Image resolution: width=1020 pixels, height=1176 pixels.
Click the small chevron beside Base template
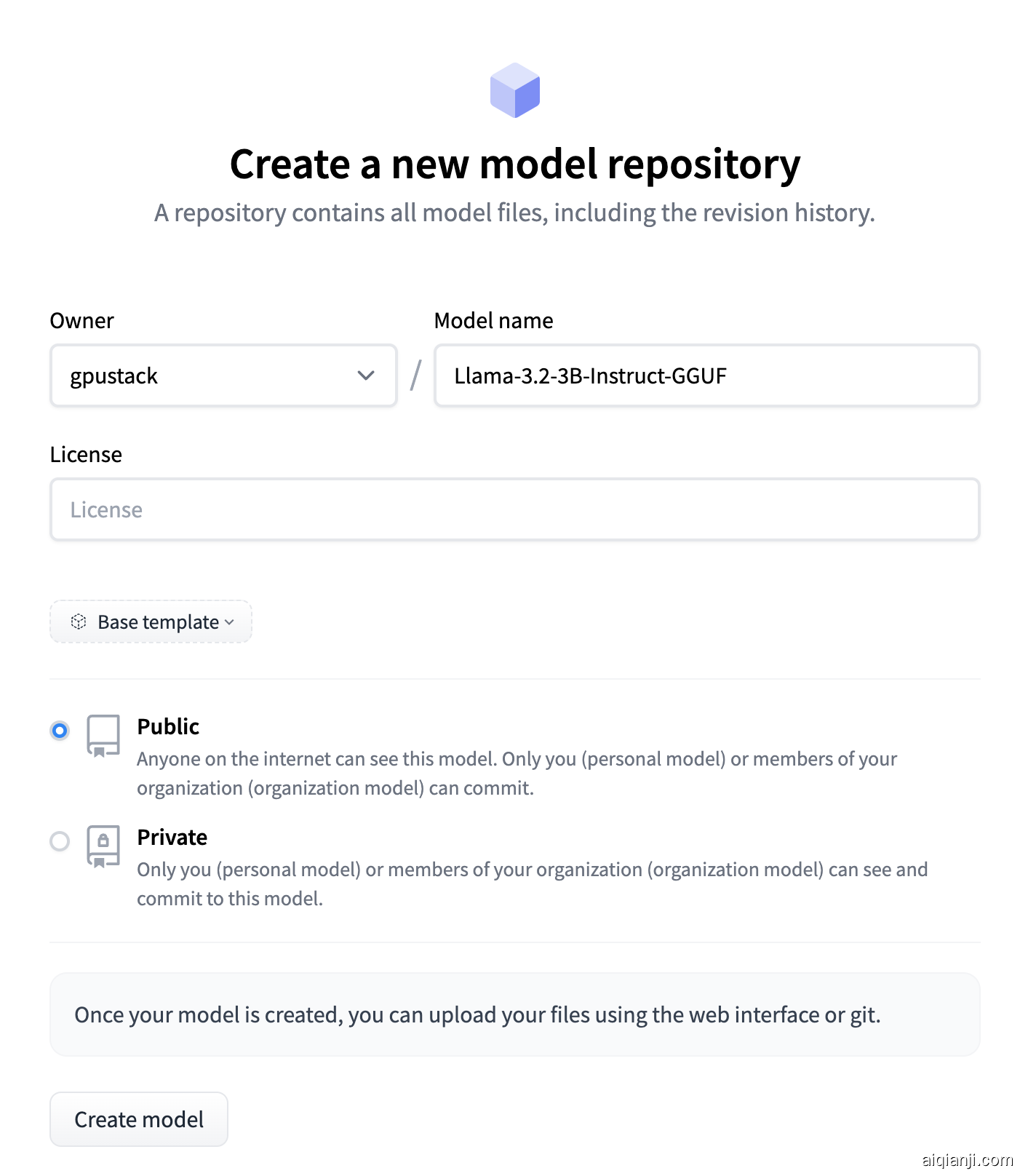[x=230, y=622]
